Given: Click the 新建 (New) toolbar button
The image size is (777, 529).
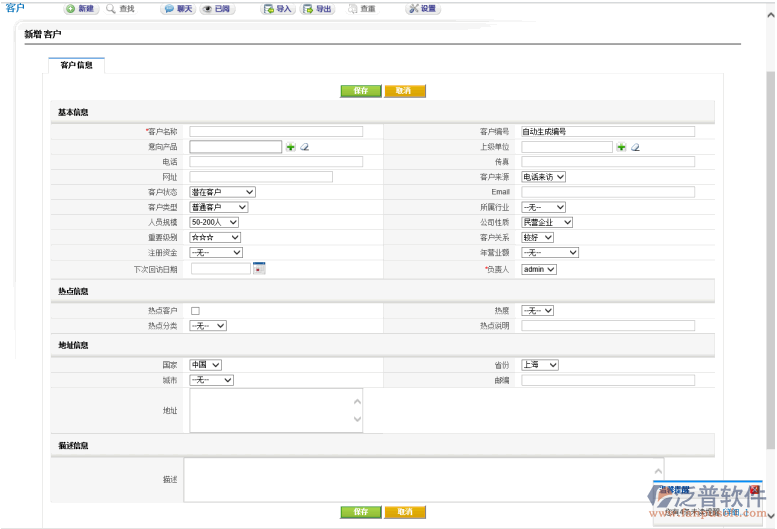Looking at the screenshot, I should 81,9.
